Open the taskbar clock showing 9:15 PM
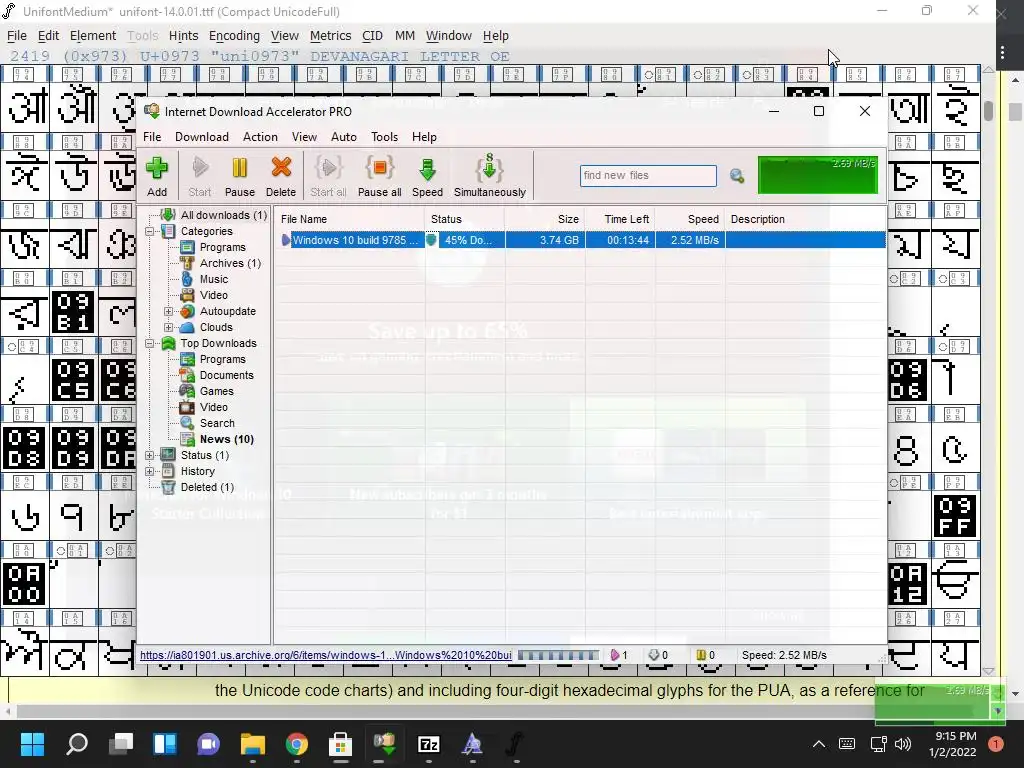 pos(952,744)
